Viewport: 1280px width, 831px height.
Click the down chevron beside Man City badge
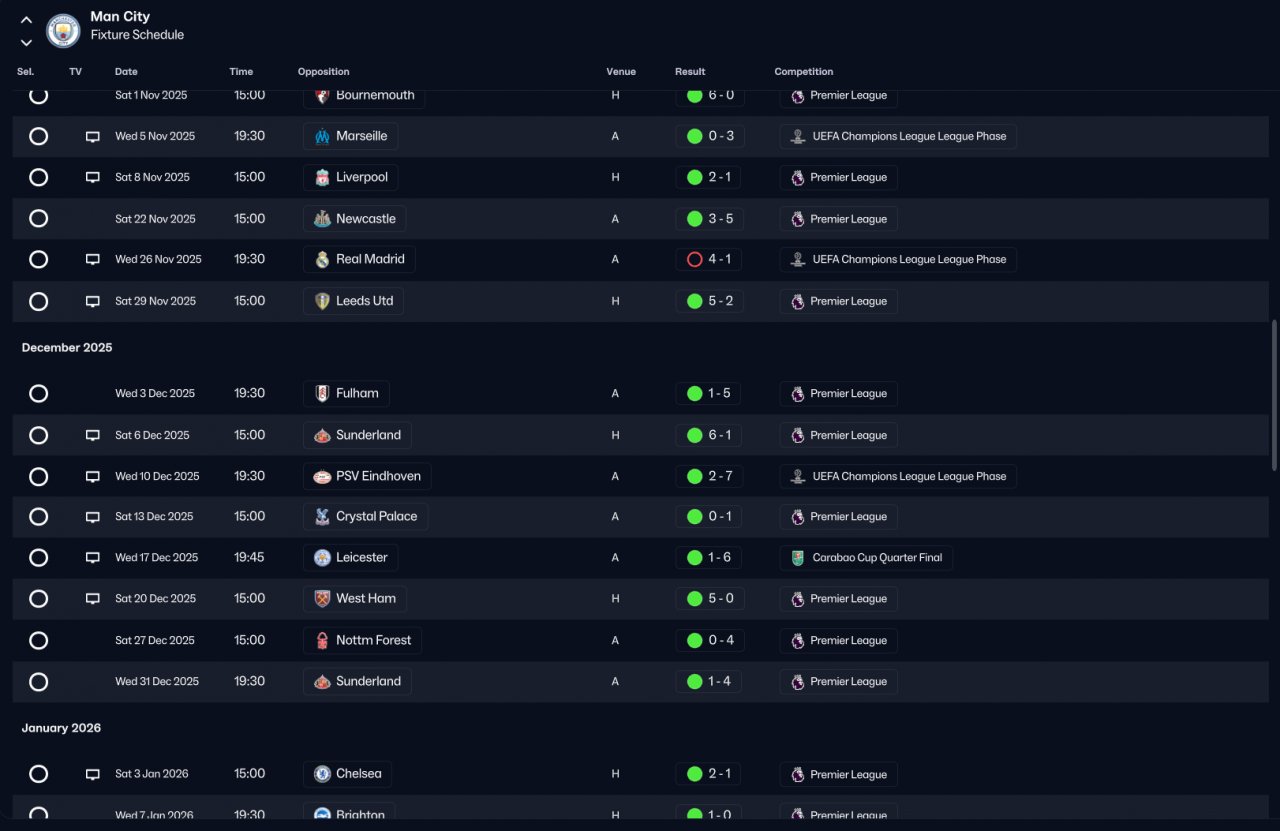26,42
